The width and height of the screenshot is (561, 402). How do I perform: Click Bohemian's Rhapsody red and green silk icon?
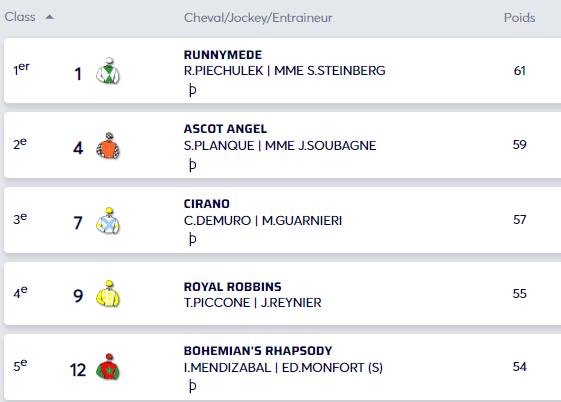tap(108, 367)
